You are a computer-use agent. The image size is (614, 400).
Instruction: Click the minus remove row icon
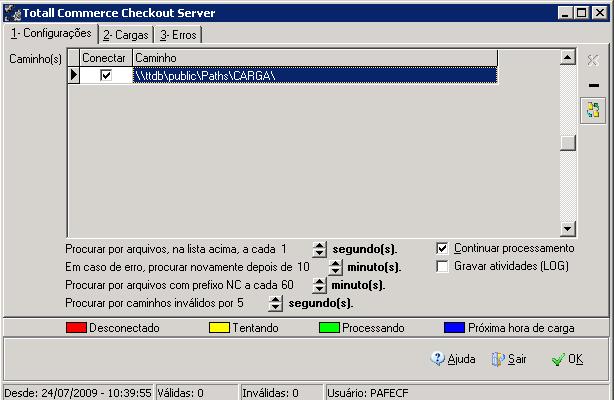593,86
